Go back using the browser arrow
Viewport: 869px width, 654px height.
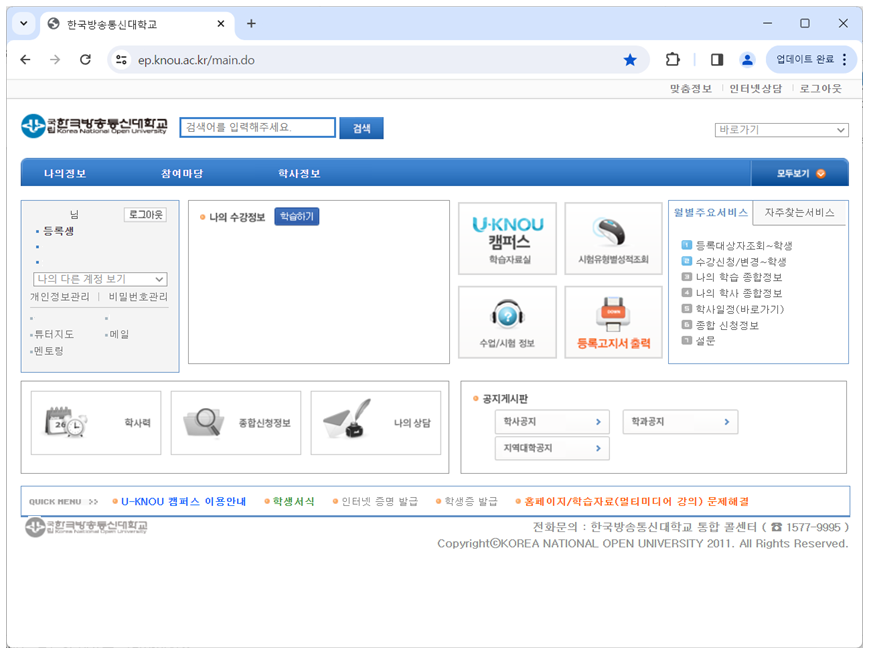pos(25,59)
